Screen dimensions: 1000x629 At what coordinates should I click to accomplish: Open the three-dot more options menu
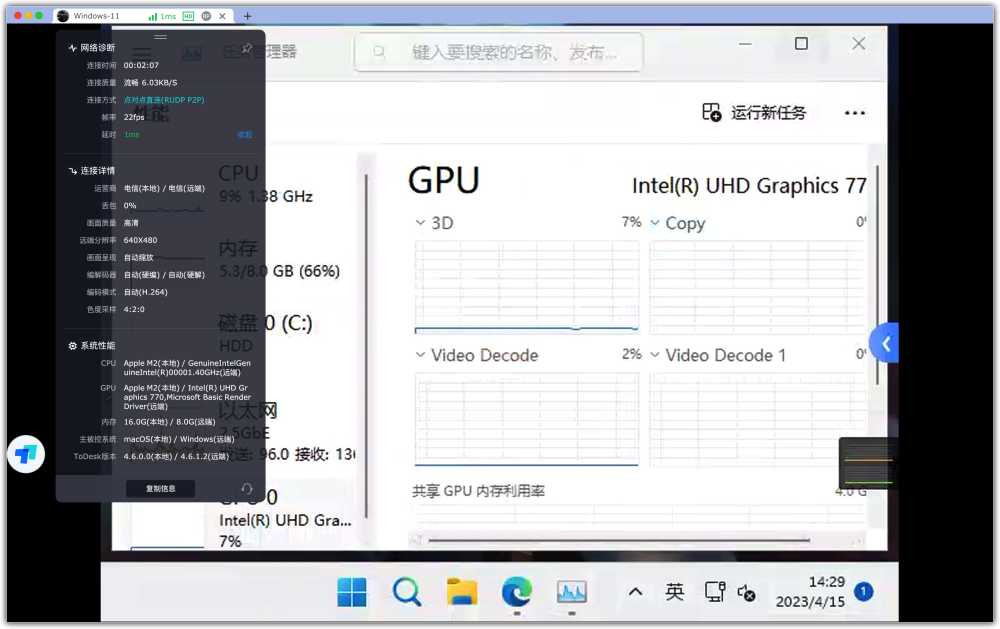click(x=855, y=113)
